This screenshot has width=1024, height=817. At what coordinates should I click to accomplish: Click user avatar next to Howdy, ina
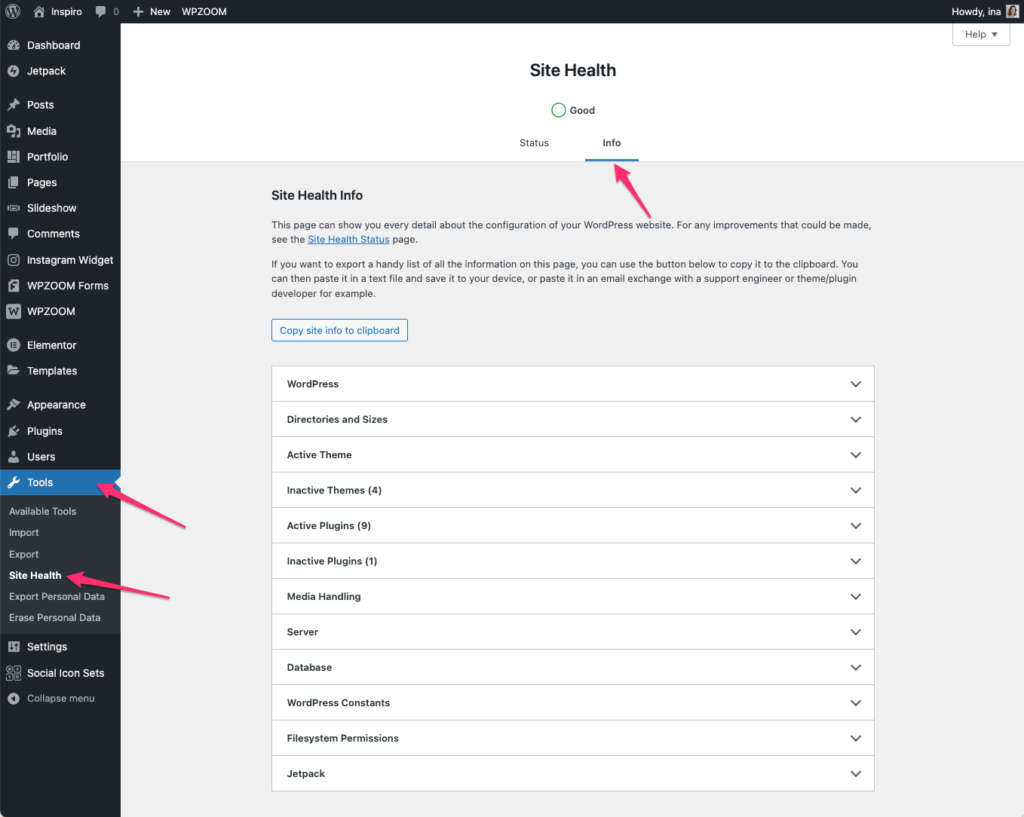(1012, 11)
